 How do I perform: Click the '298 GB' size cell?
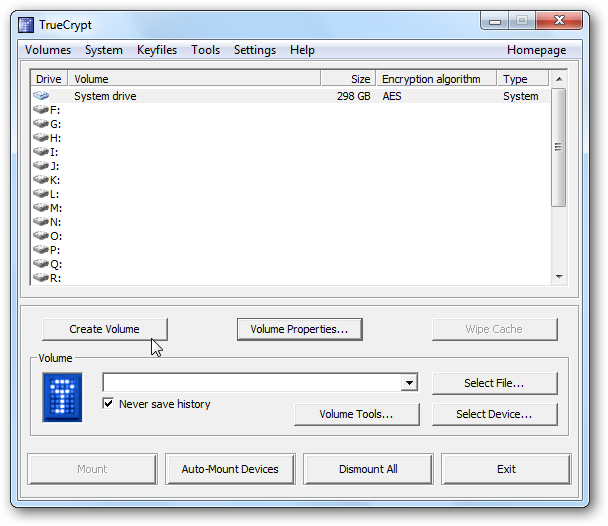click(x=354, y=96)
